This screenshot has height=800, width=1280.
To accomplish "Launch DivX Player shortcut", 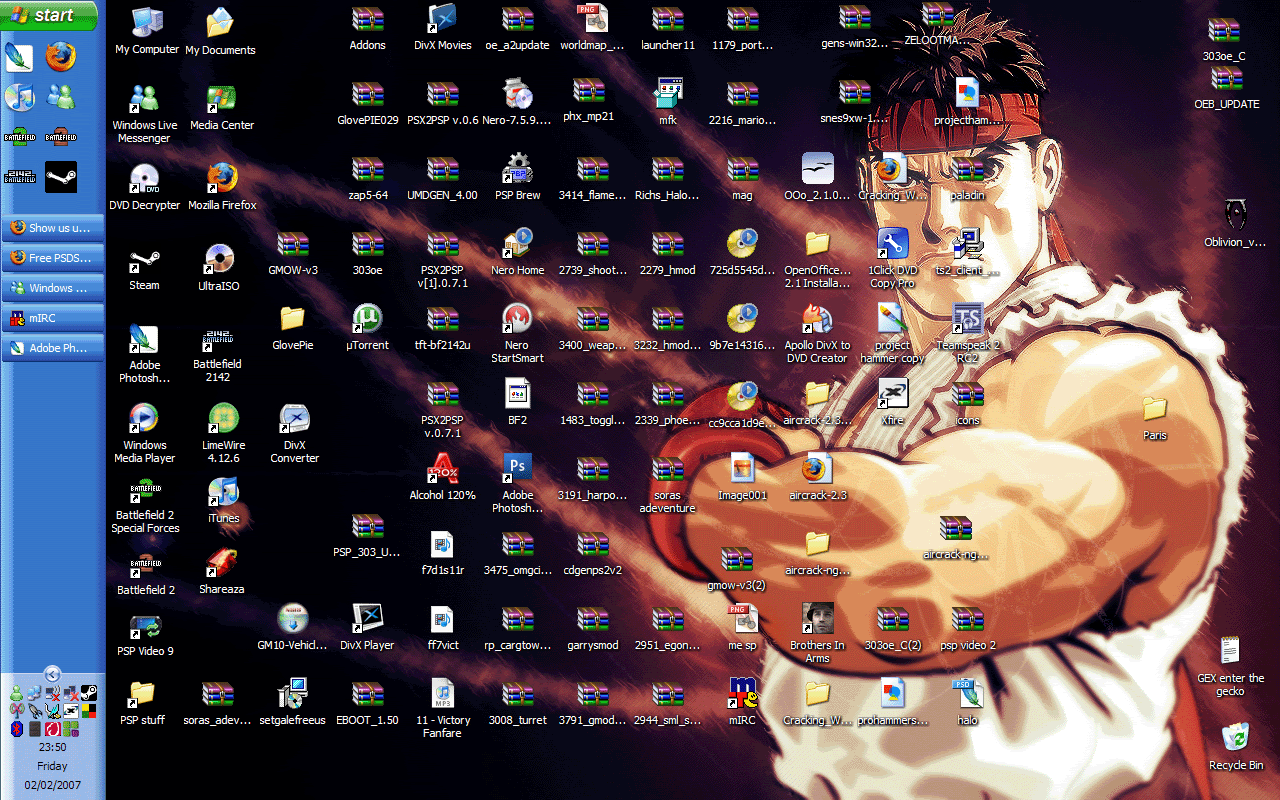I will (367, 627).
